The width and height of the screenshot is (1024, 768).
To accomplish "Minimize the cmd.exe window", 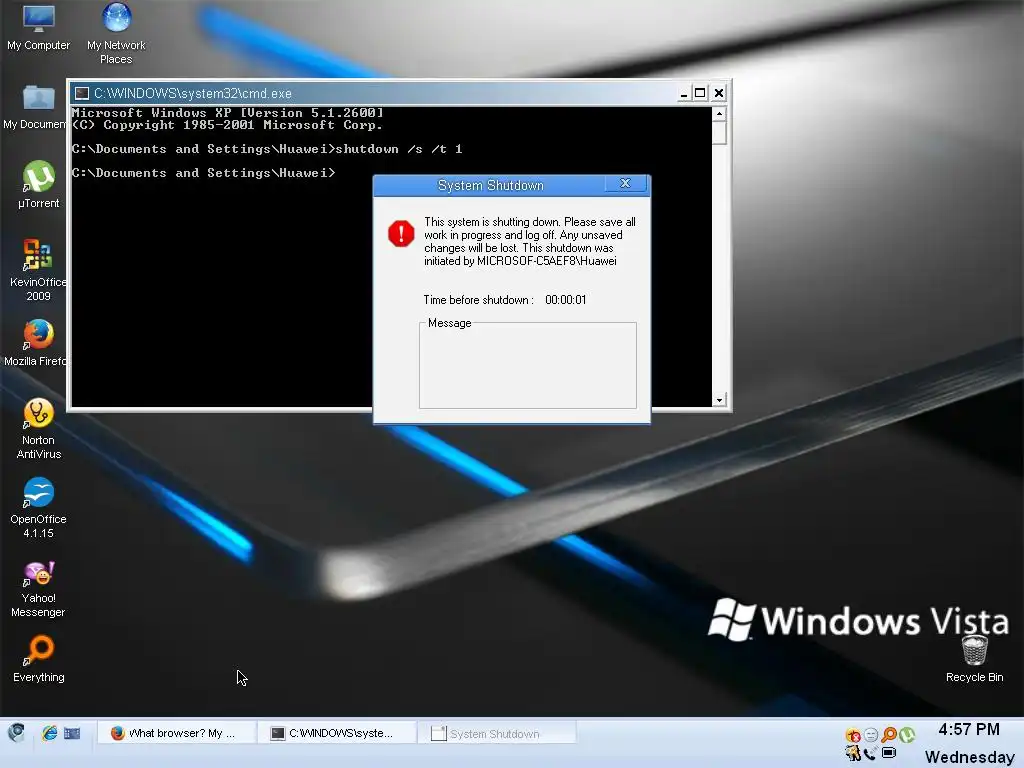I will pos(683,93).
